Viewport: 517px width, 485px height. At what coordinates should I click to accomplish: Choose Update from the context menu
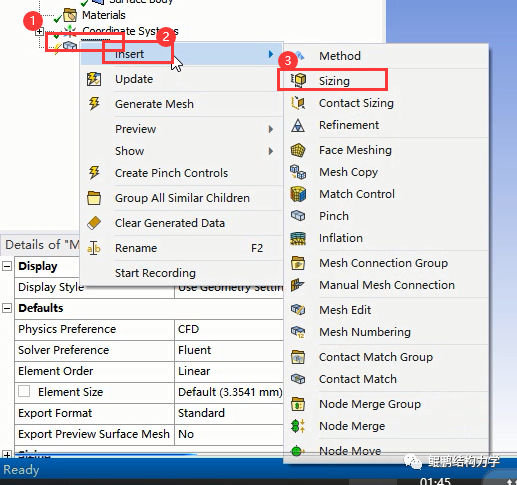(x=182, y=79)
